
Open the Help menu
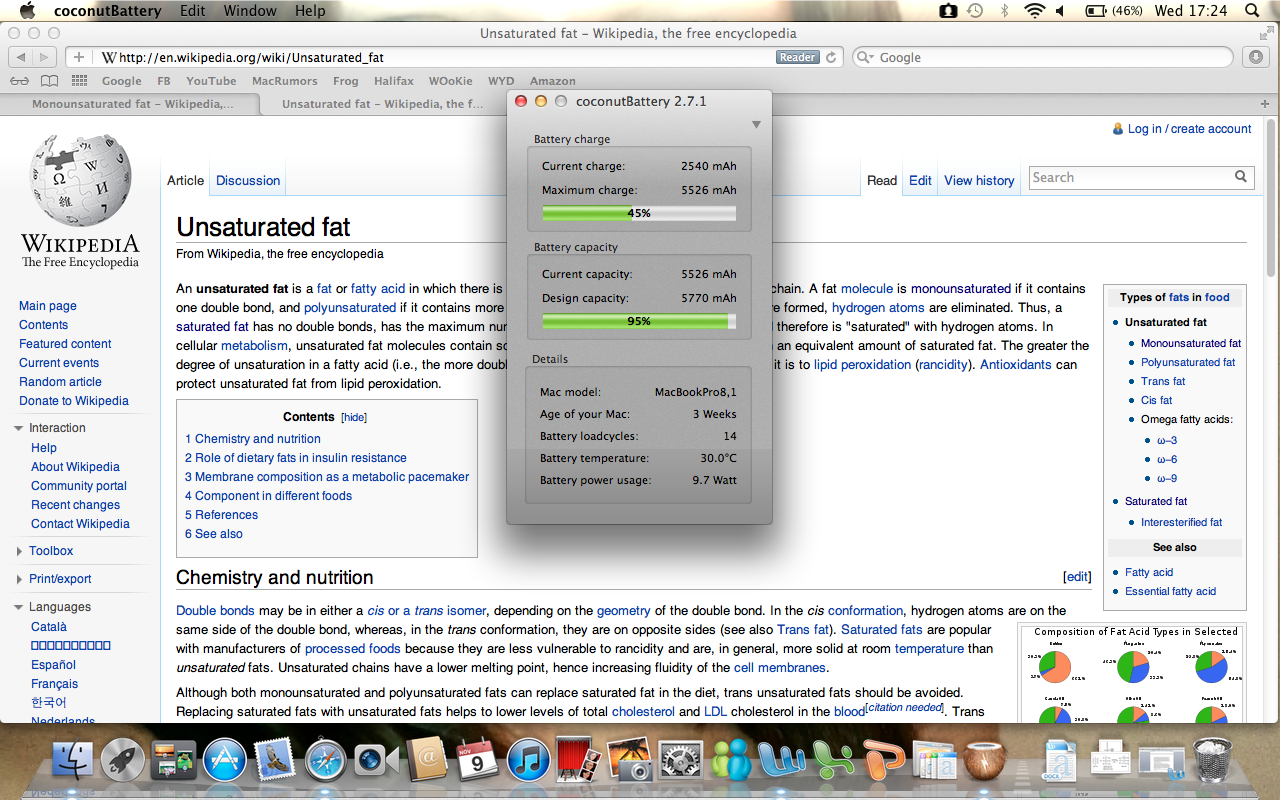(310, 11)
